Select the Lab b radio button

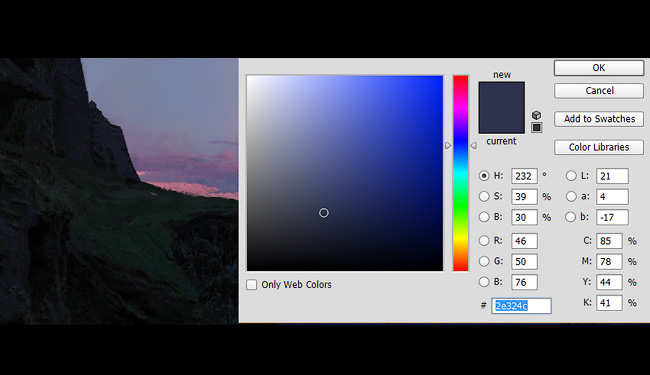(571, 217)
